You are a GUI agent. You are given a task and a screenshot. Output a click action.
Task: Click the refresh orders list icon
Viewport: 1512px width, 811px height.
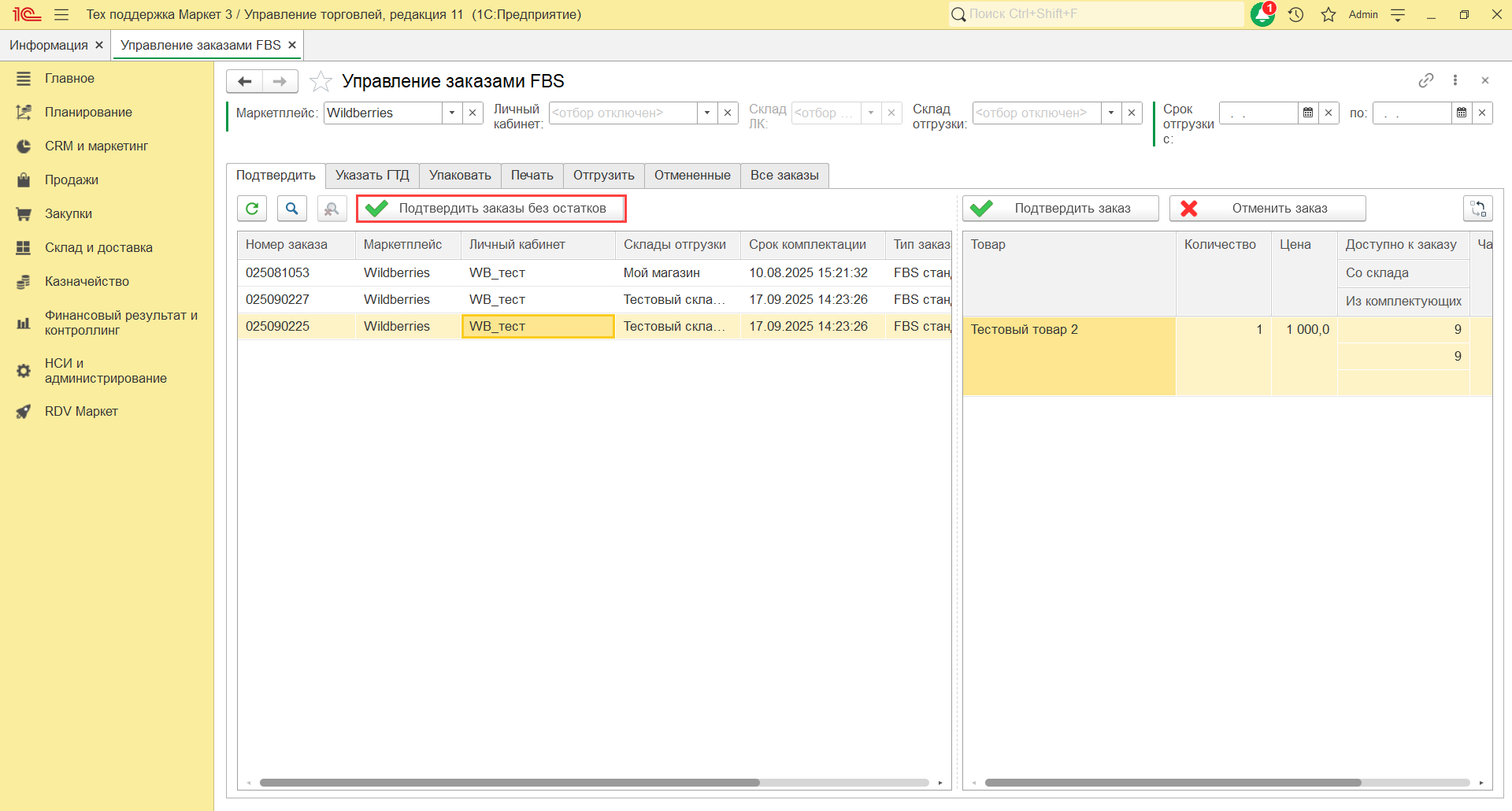[252, 209]
